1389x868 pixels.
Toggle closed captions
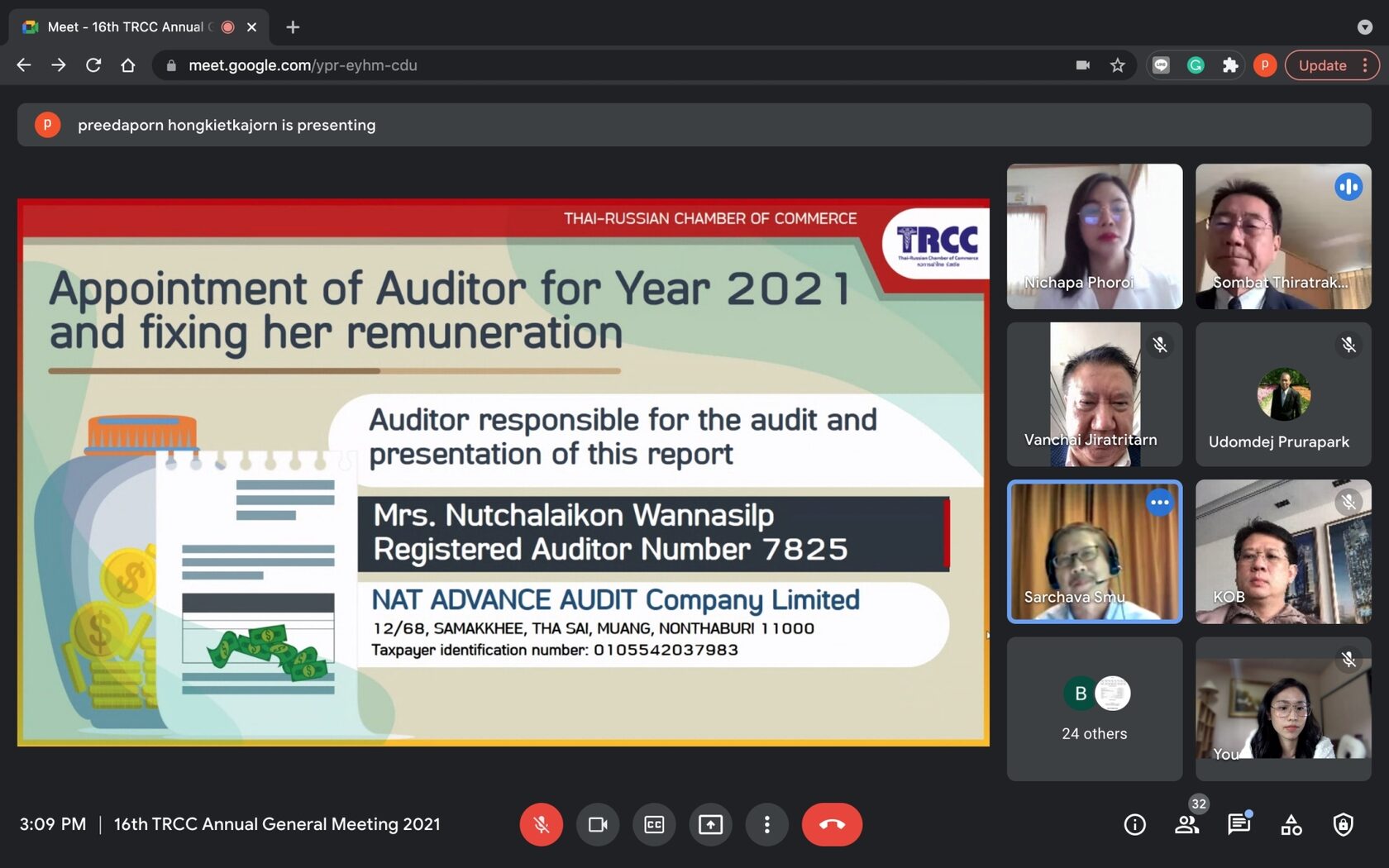point(654,824)
